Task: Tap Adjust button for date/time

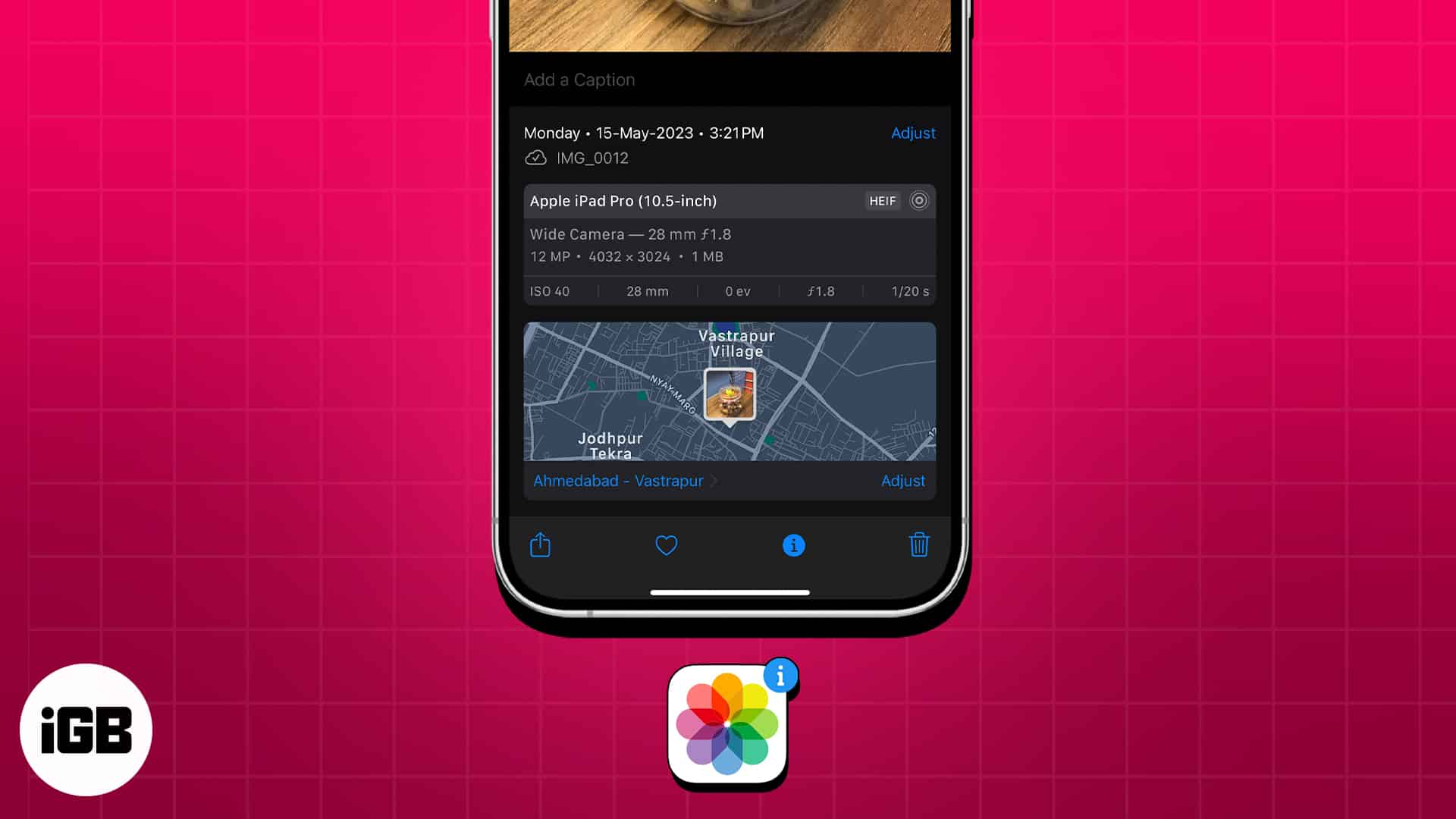Action: pyautogui.click(x=912, y=132)
